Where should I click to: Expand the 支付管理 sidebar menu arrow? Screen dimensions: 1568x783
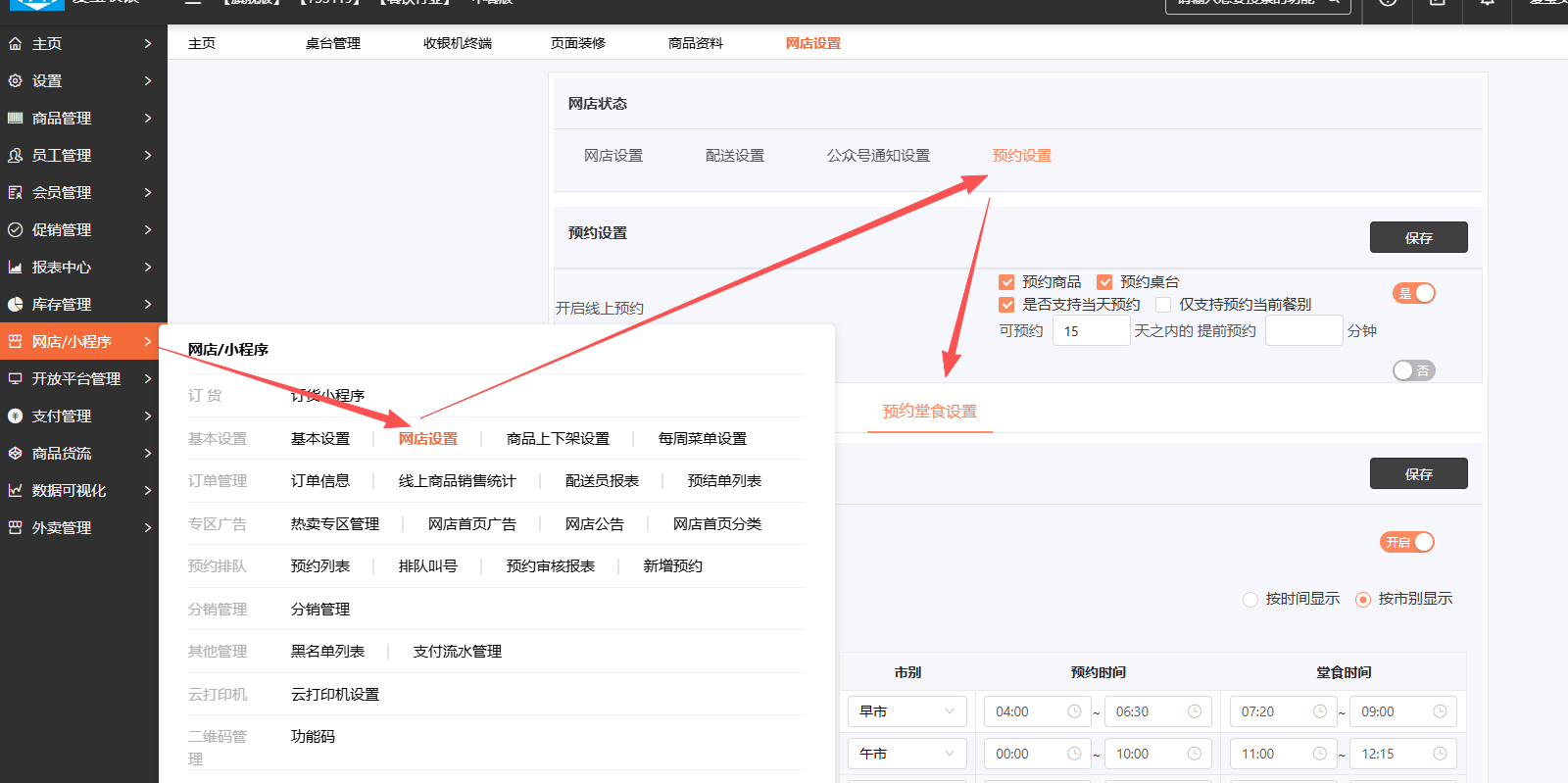147,416
